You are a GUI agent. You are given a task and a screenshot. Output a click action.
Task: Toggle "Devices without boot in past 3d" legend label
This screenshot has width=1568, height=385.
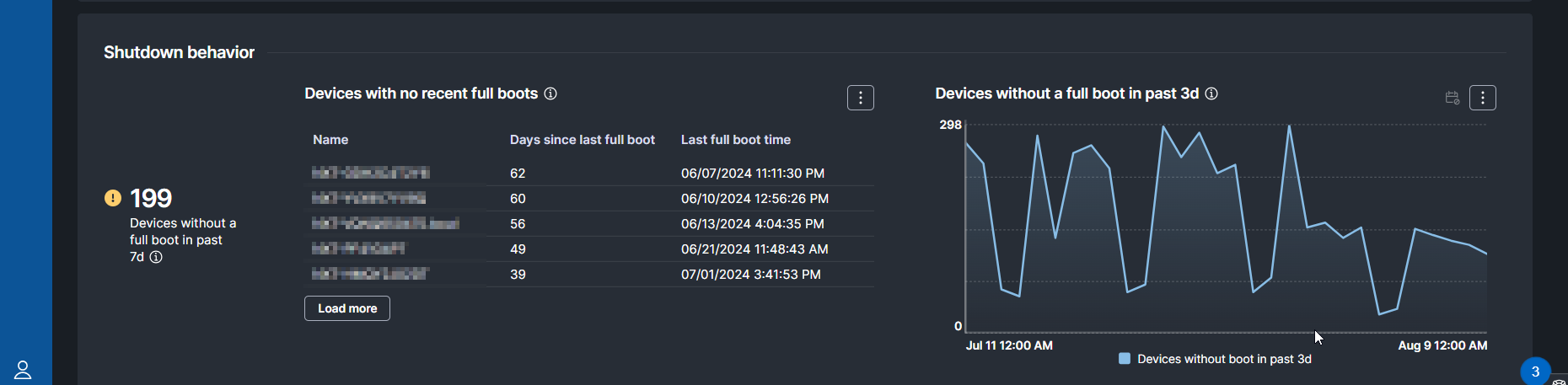pos(1224,359)
